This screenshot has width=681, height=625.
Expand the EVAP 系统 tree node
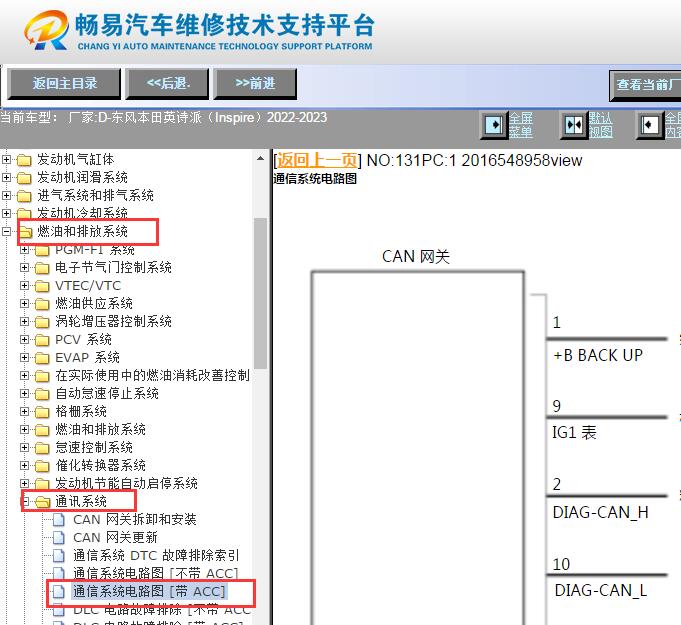coord(25,358)
